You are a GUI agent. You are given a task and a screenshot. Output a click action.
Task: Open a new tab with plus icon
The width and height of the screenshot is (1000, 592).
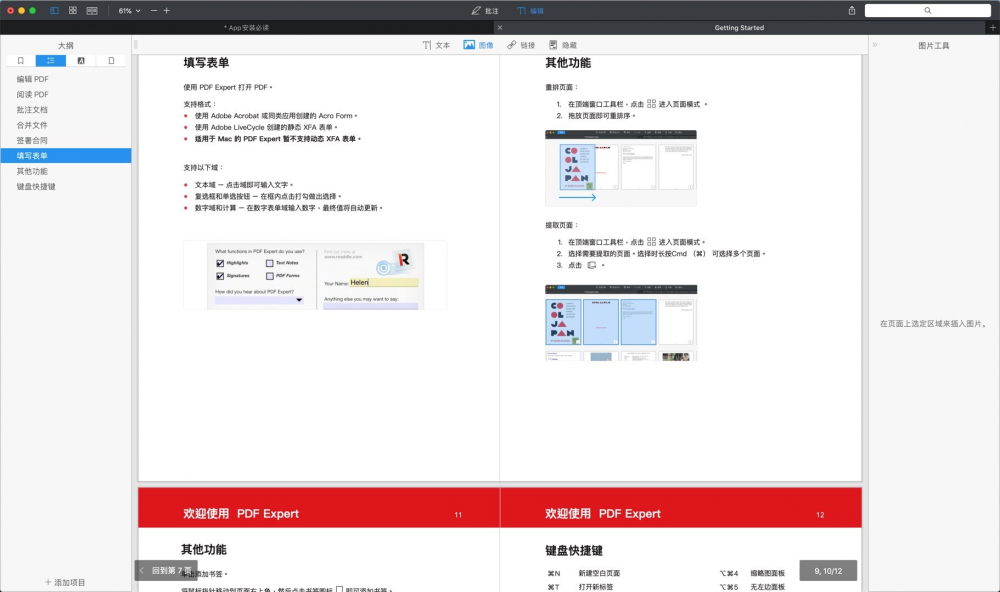pos(992,27)
